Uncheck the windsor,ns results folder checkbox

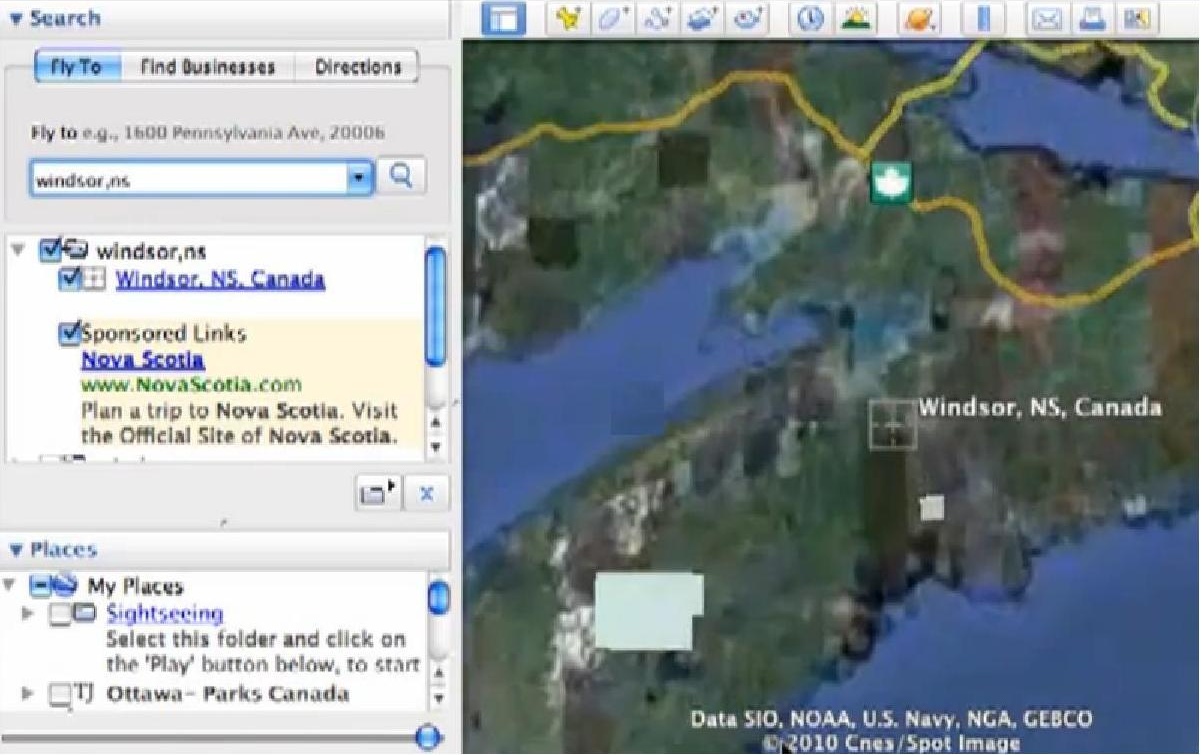pyautogui.click(x=50, y=249)
